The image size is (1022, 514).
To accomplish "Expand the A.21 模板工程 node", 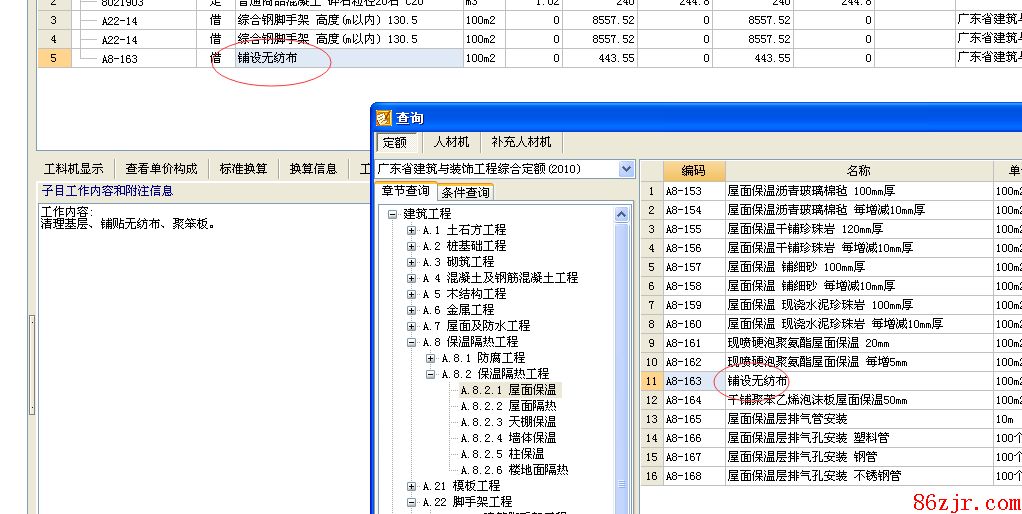I will [x=412, y=486].
